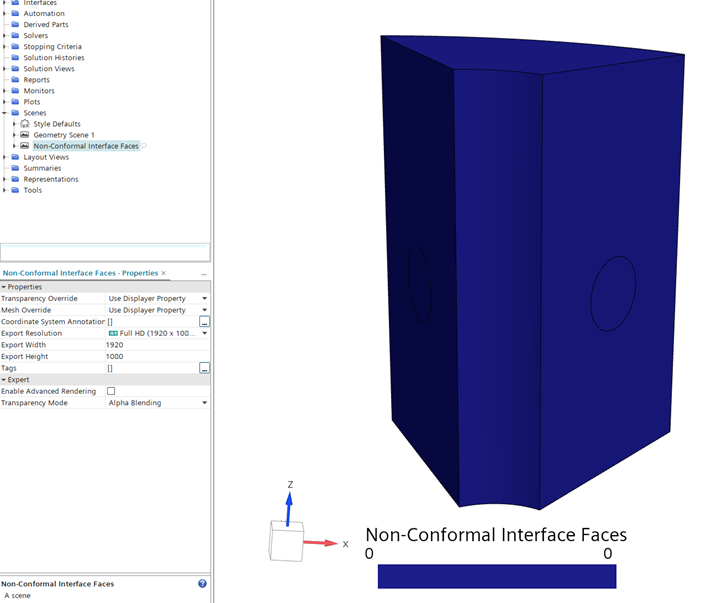Select the Scenes folder icon
This screenshot has height=603, width=701.
click(15, 113)
